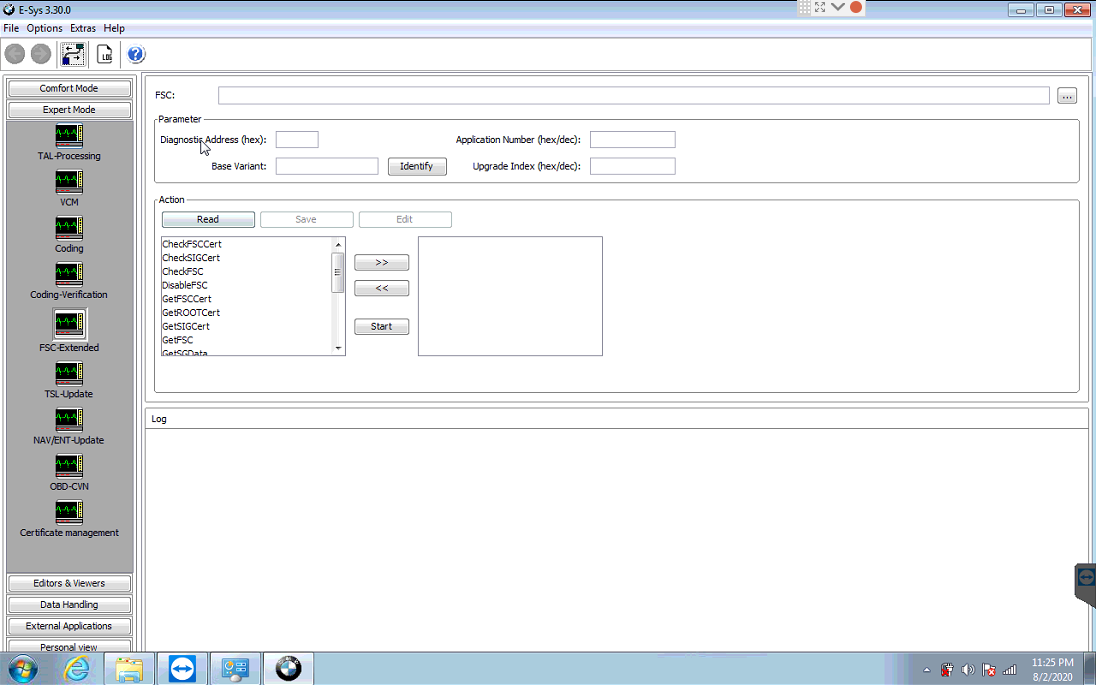Select GetROOTCert in action list

coord(191,312)
